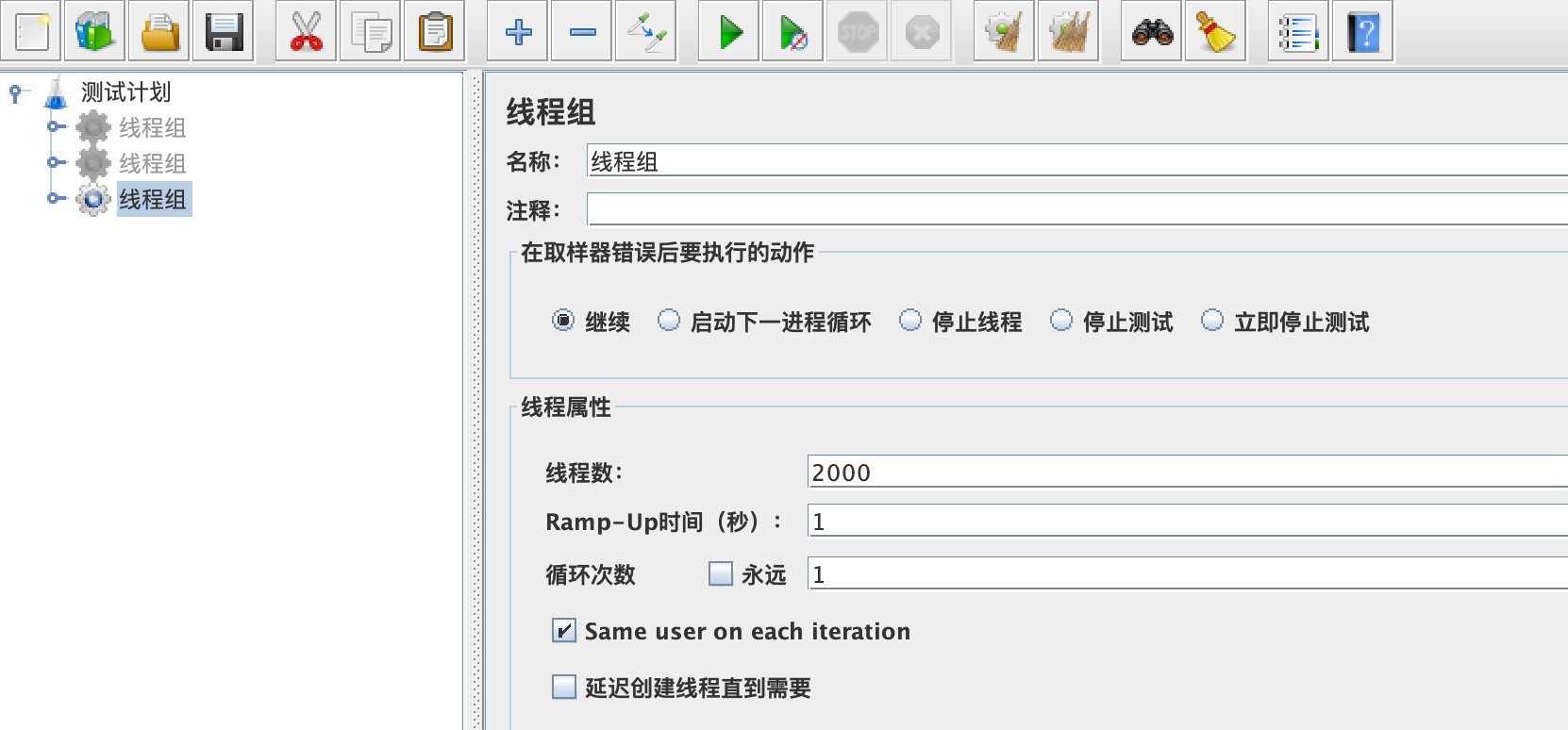
Task: Start test without pauses icon
Action: click(793, 31)
